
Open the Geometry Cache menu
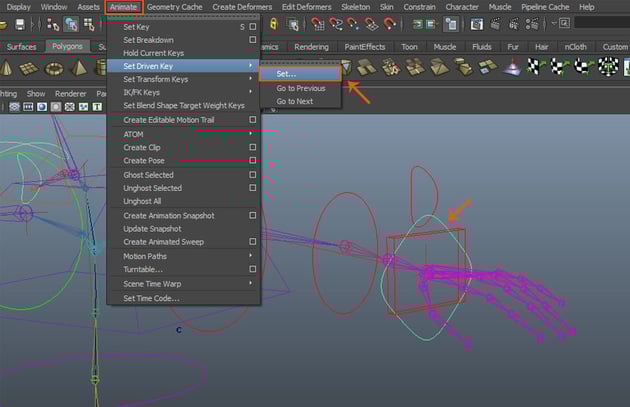[174, 7]
